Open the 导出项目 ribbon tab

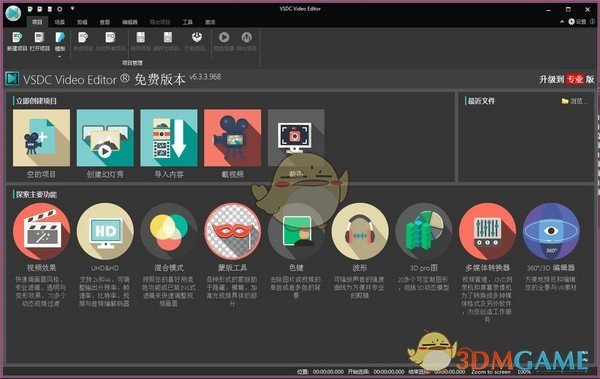pyautogui.click(x=160, y=22)
